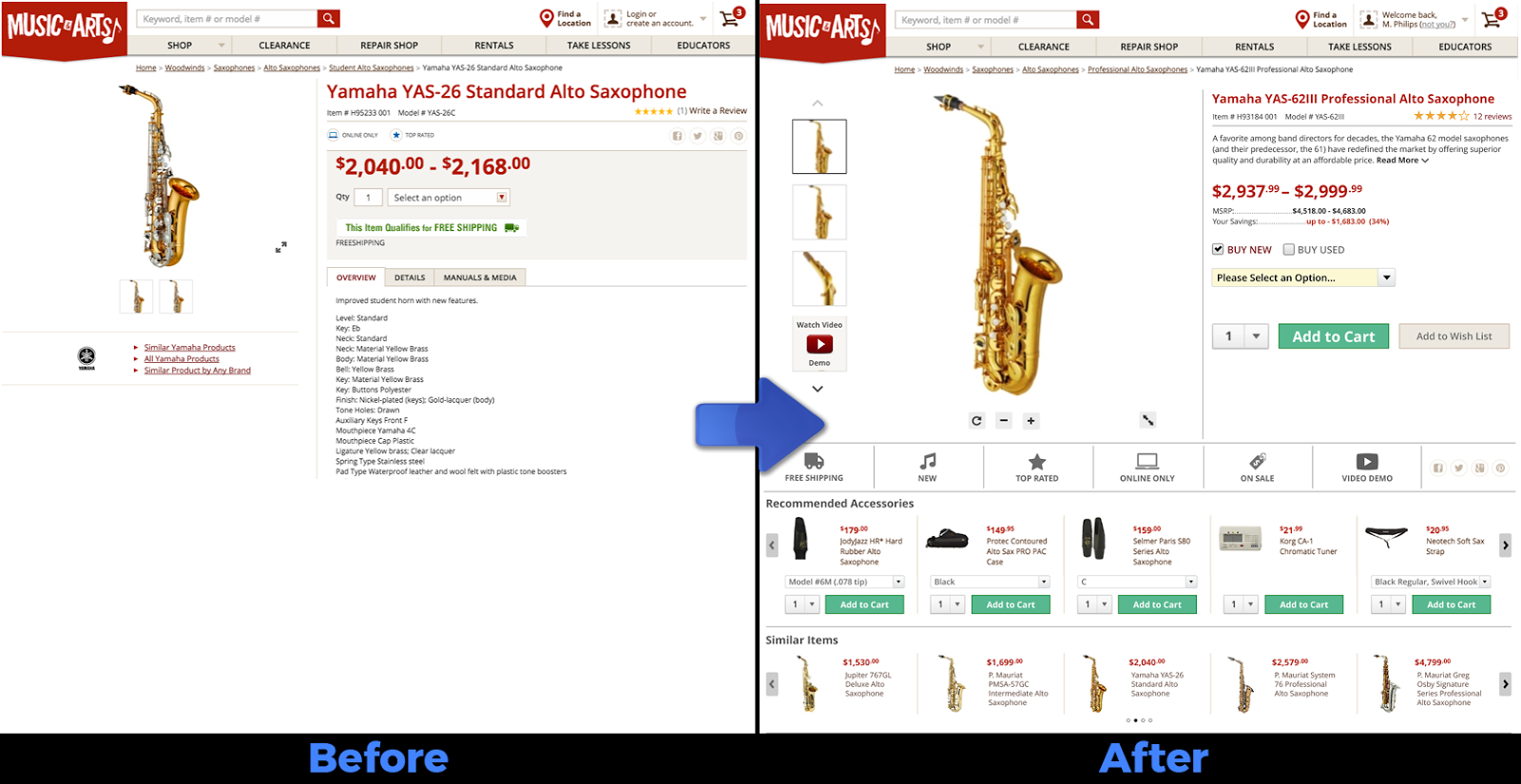Zoom in saxophone image with plus icon

point(1030,420)
